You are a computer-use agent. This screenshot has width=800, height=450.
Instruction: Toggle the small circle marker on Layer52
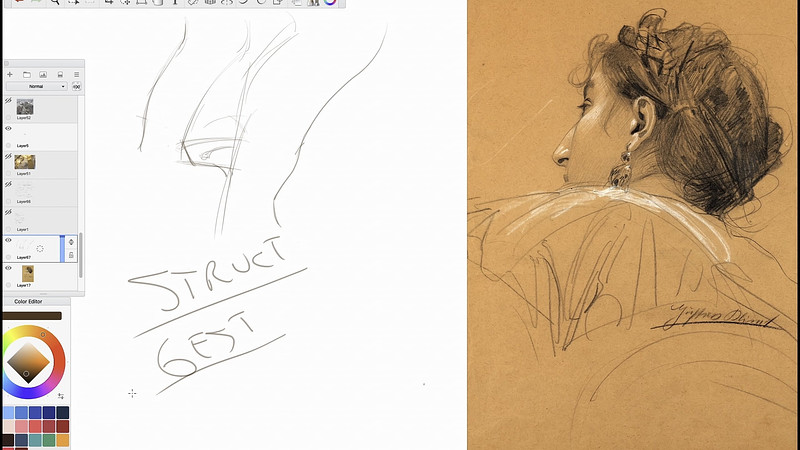tap(8, 117)
